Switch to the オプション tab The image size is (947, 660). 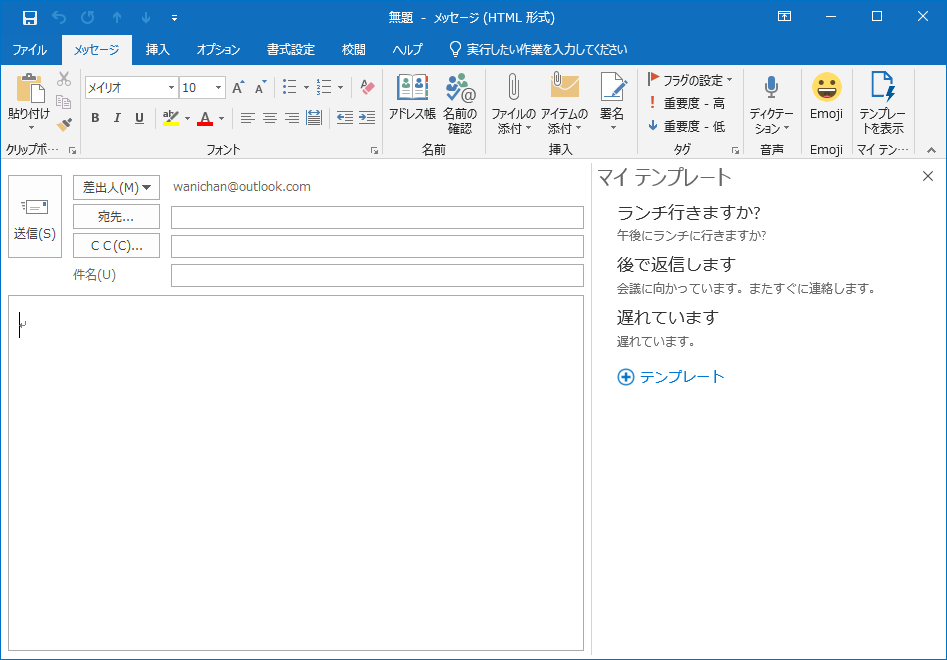(x=219, y=50)
